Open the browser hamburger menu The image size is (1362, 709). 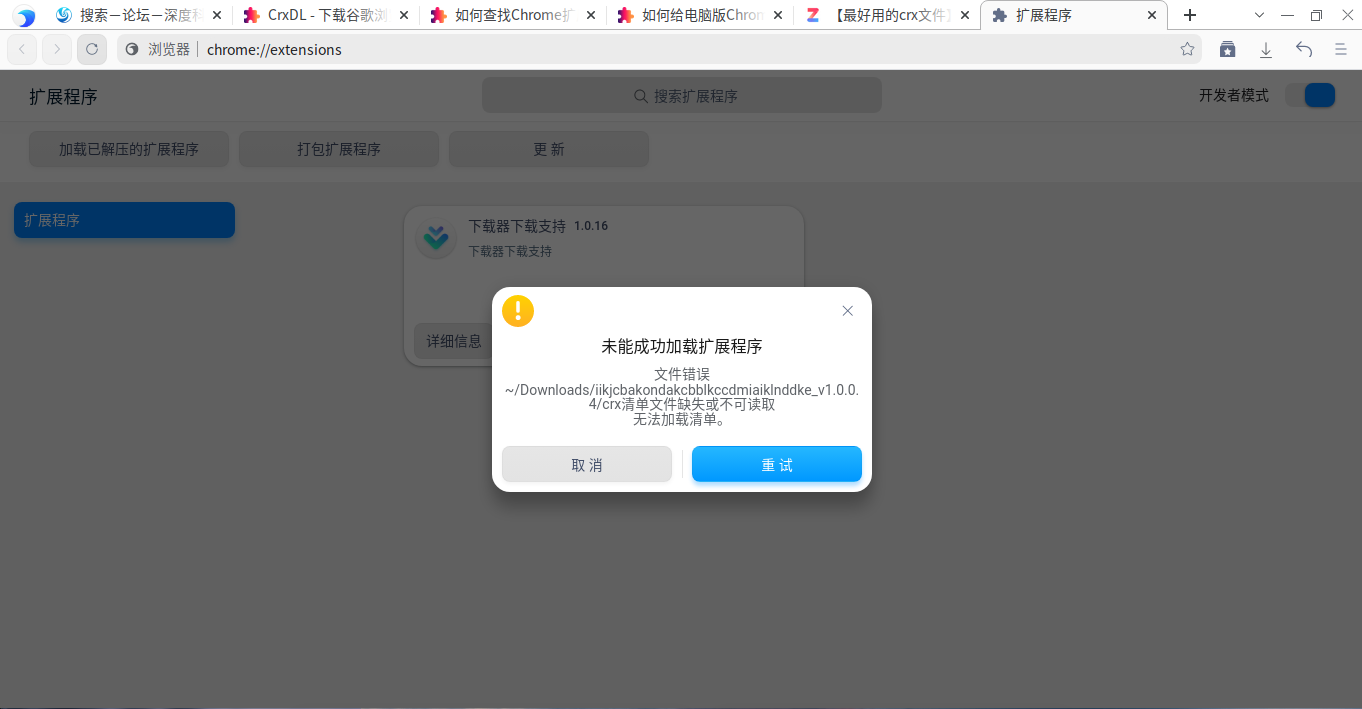1340,48
